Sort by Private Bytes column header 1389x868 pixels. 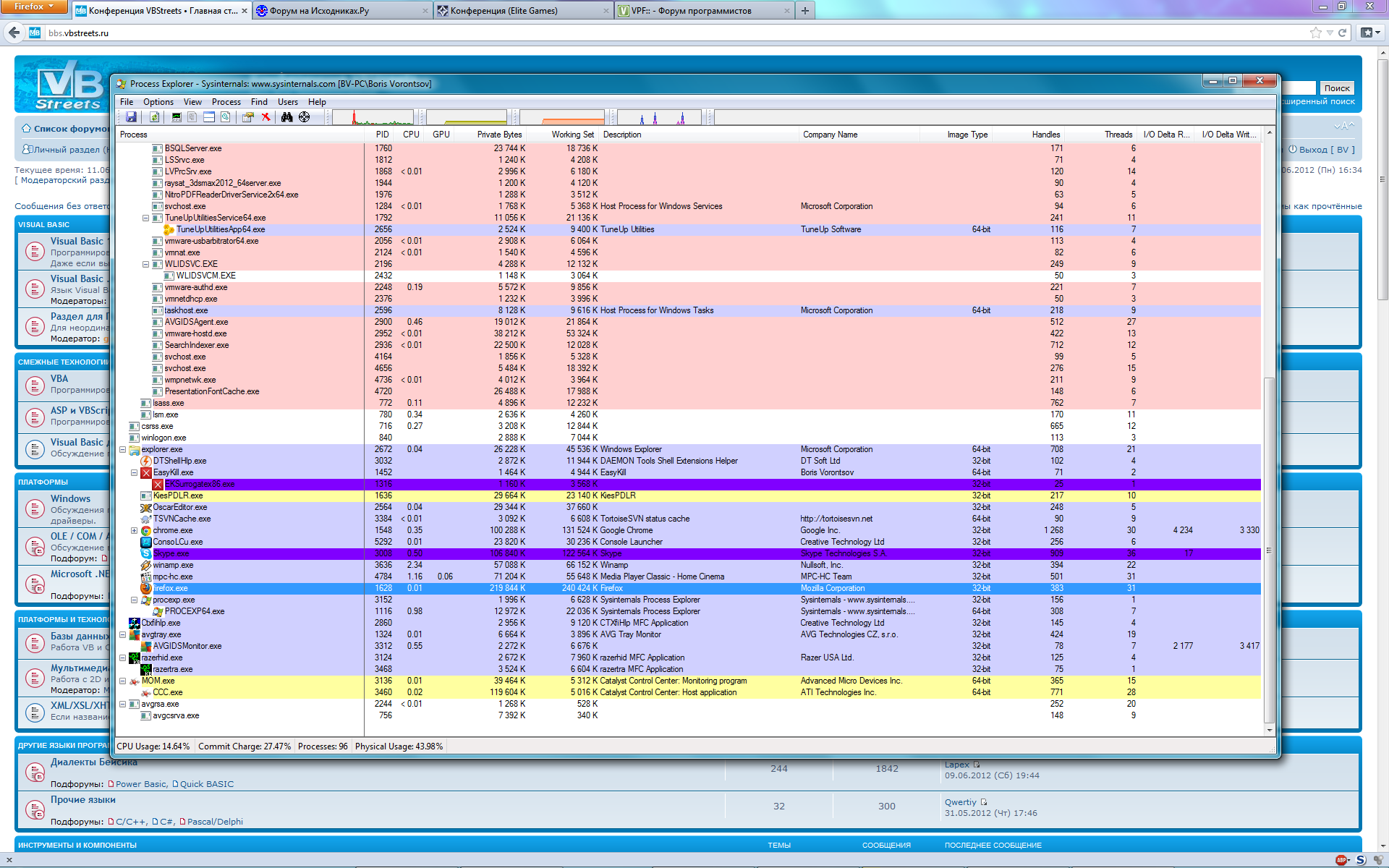499,135
